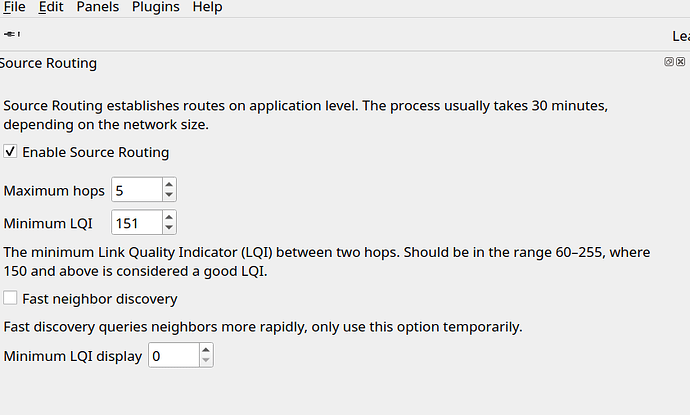The width and height of the screenshot is (690, 415).
Task: Increase Minimum LQI with up arrow
Action: tap(169, 217)
